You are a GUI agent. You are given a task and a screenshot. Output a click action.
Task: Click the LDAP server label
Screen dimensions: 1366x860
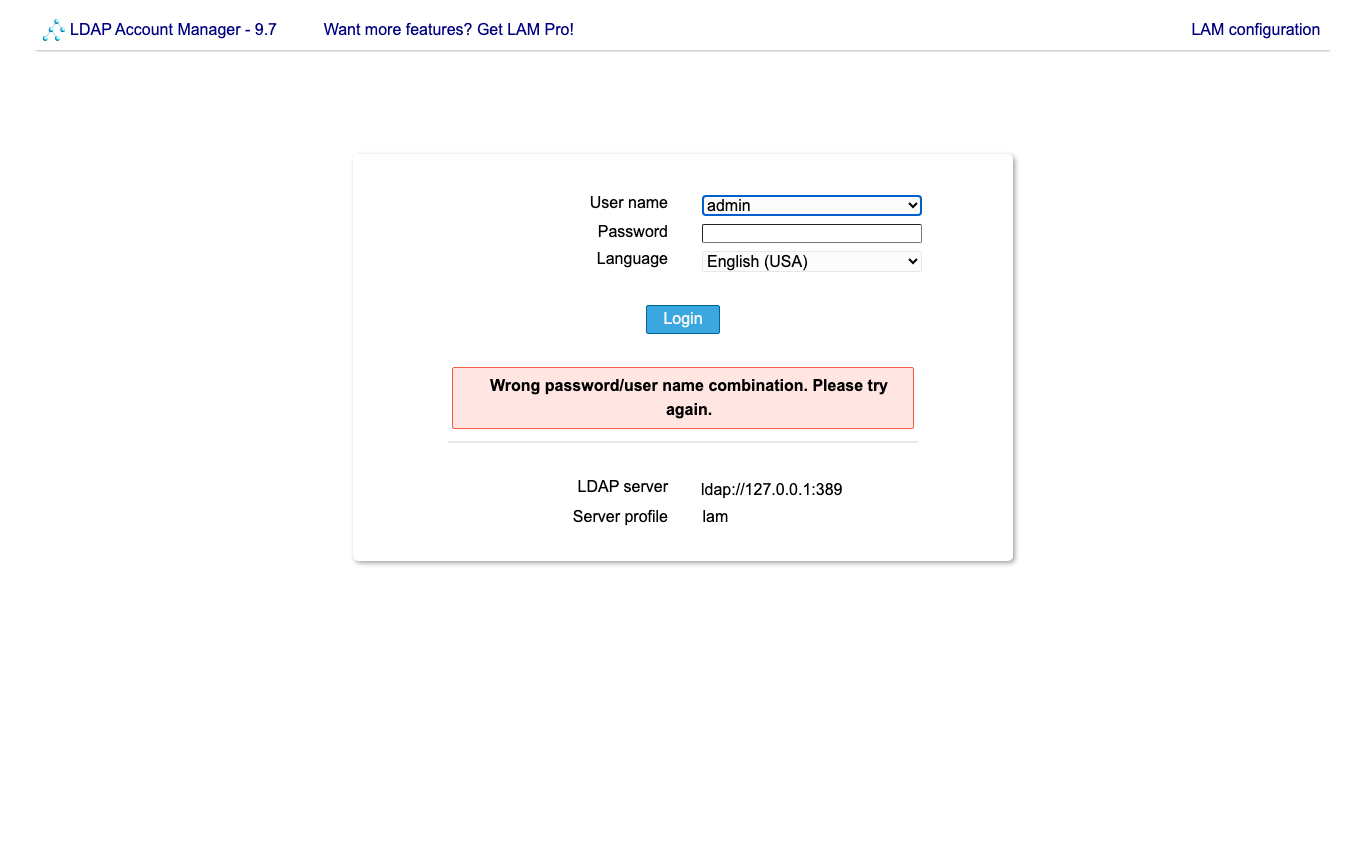(x=622, y=487)
